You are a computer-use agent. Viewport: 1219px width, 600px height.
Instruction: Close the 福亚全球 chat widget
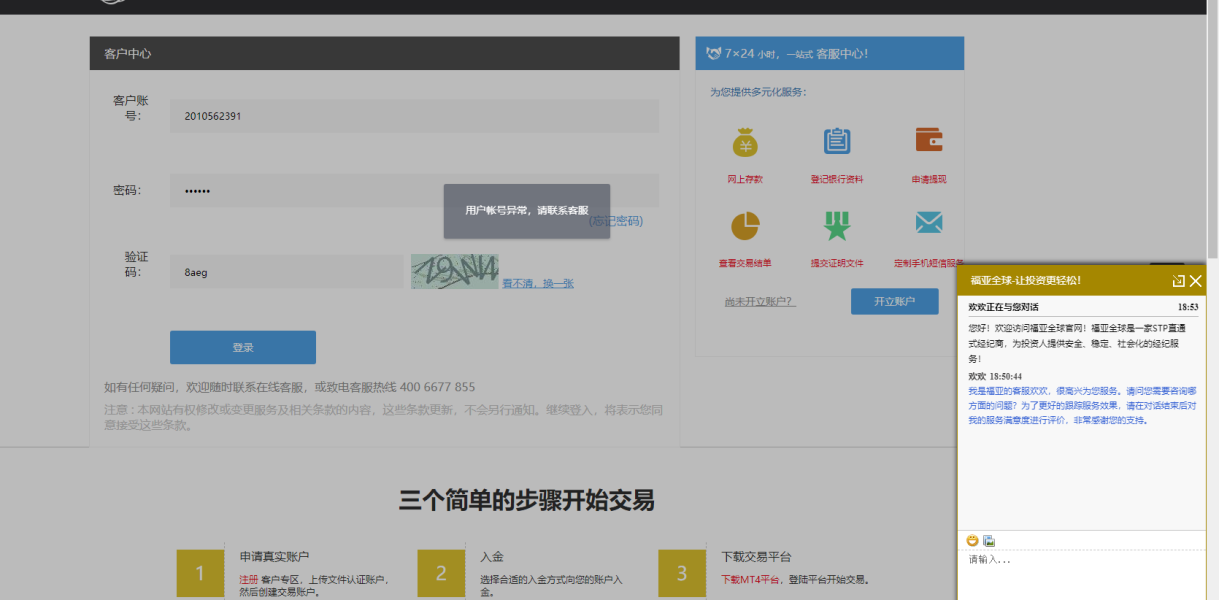tap(1196, 281)
